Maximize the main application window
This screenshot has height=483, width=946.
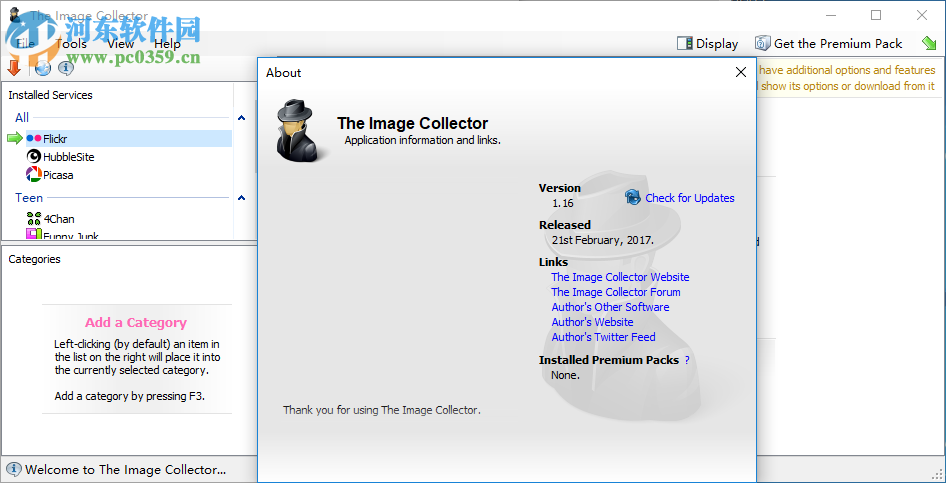[876, 15]
